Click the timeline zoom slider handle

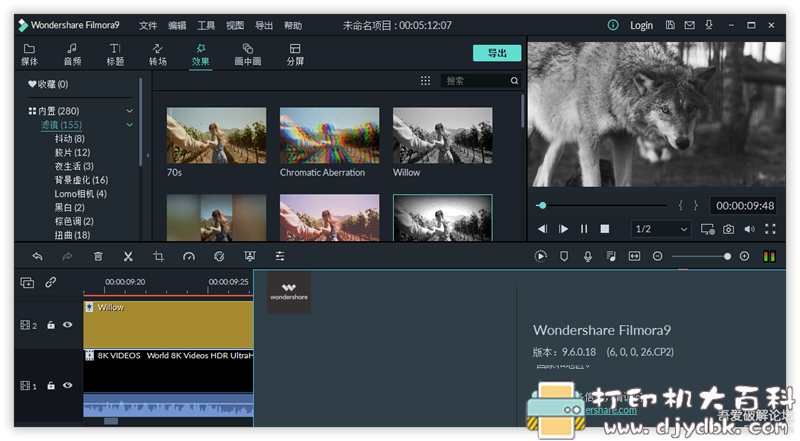(x=727, y=256)
